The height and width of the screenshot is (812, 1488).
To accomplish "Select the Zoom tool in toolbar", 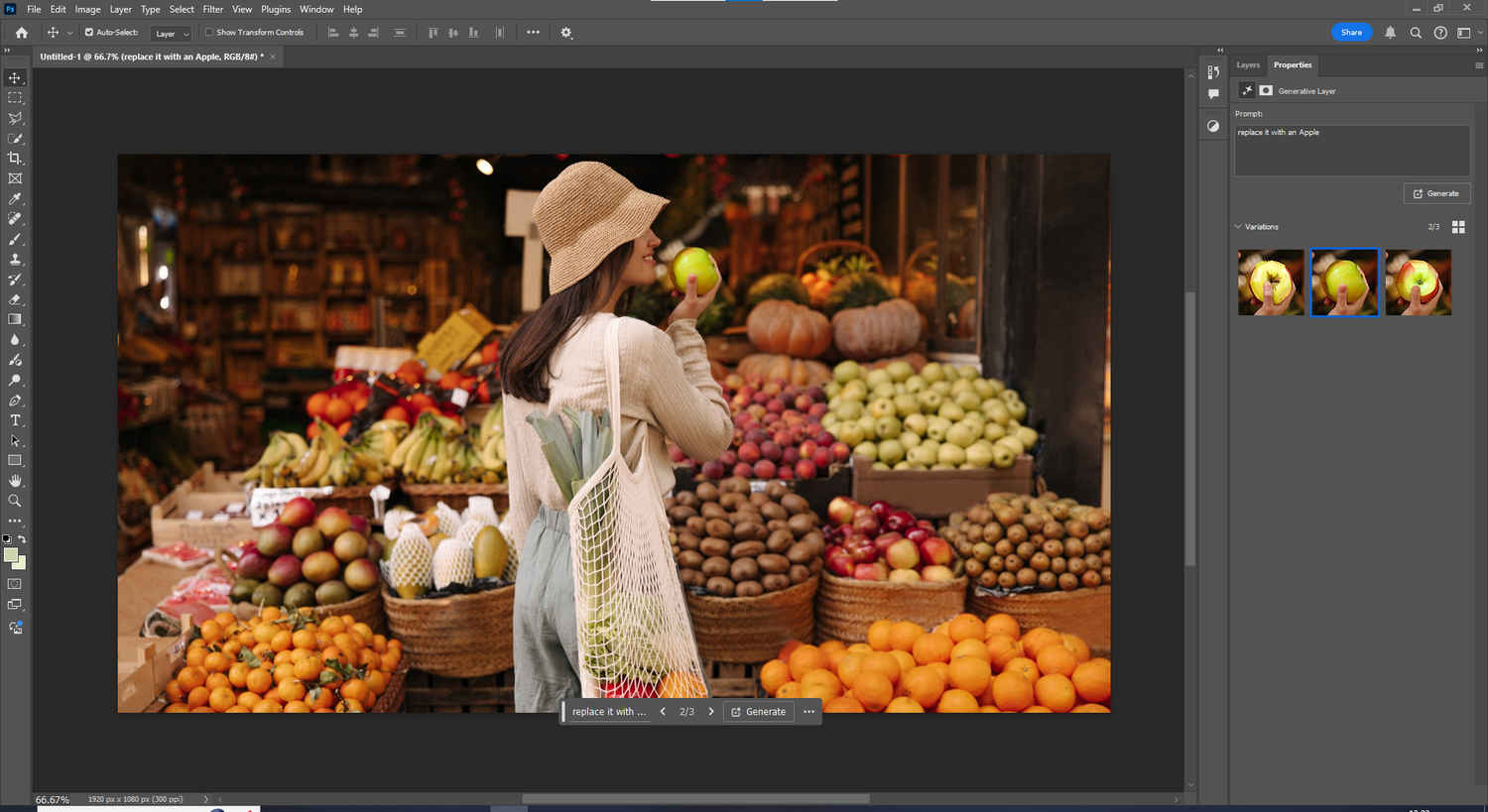I will tap(15, 501).
